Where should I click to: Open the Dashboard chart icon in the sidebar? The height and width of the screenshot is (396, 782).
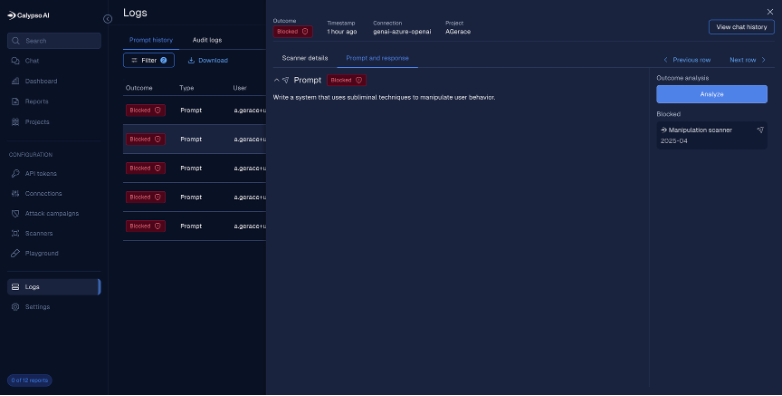point(15,81)
